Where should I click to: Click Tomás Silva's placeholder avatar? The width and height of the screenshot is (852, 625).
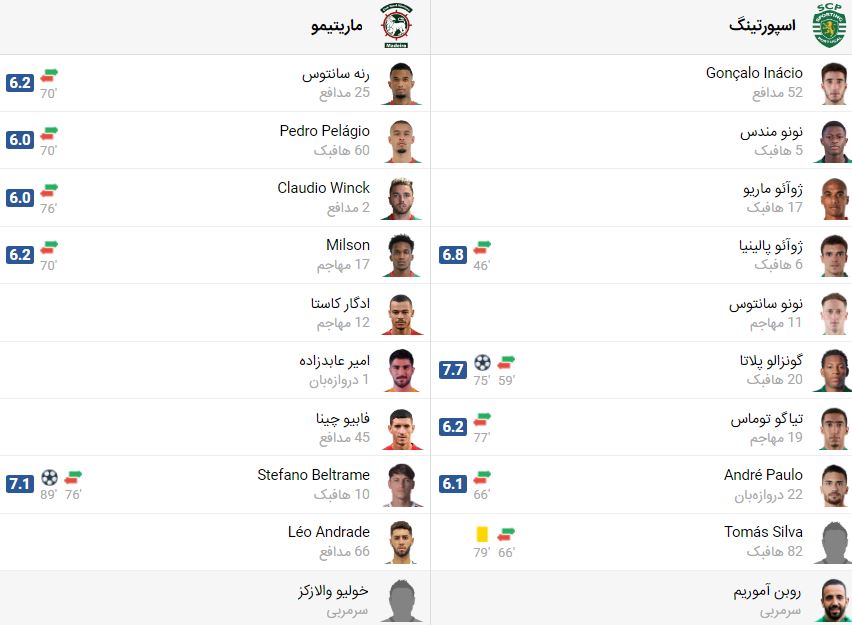tap(832, 542)
